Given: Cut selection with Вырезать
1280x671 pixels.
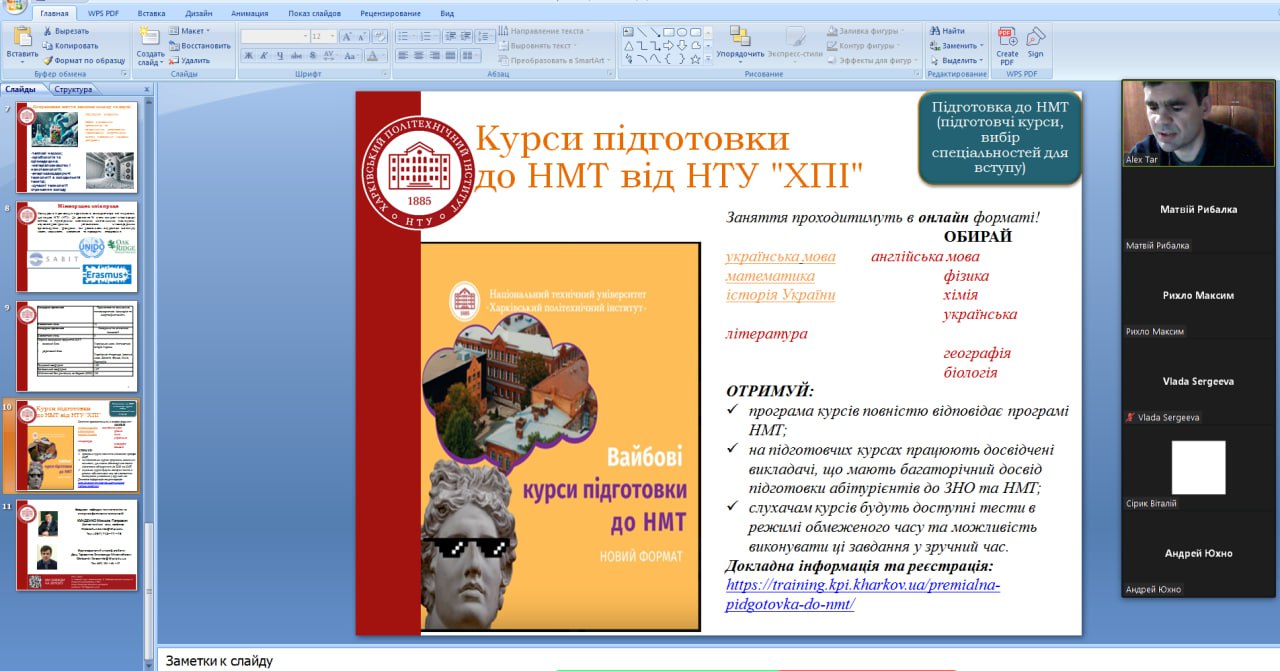Looking at the screenshot, I should tap(70, 31).
